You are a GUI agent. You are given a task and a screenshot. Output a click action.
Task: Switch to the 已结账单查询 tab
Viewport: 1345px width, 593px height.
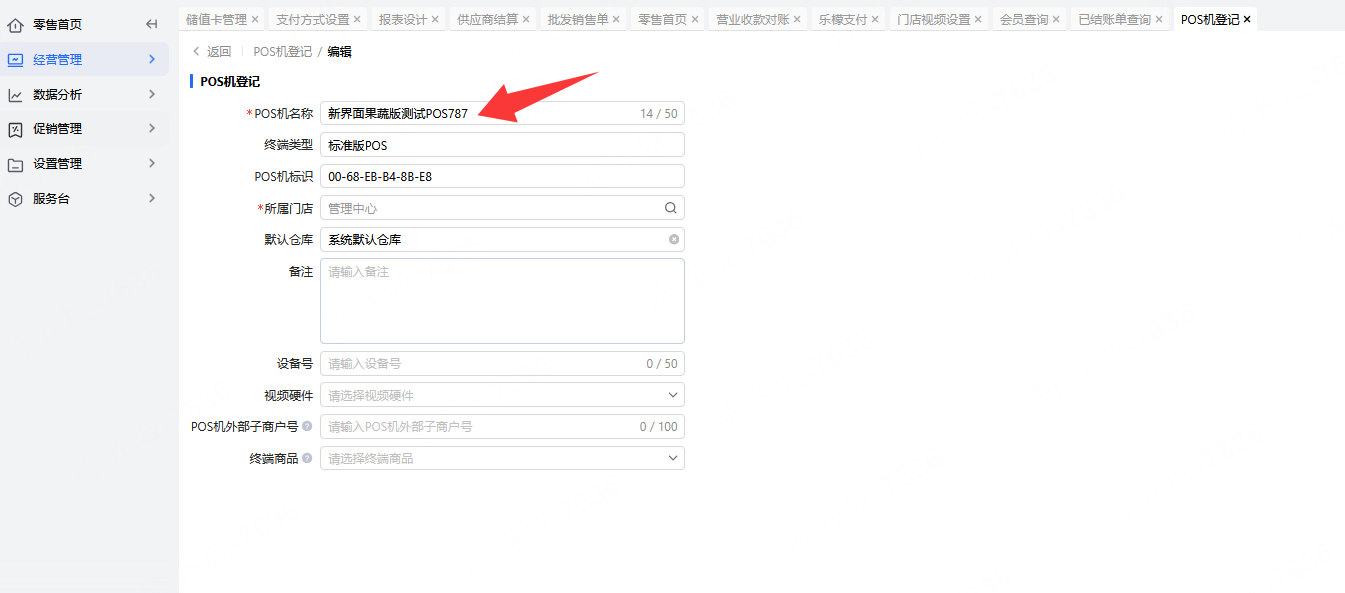pyautogui.click(x=1115, y=19)
